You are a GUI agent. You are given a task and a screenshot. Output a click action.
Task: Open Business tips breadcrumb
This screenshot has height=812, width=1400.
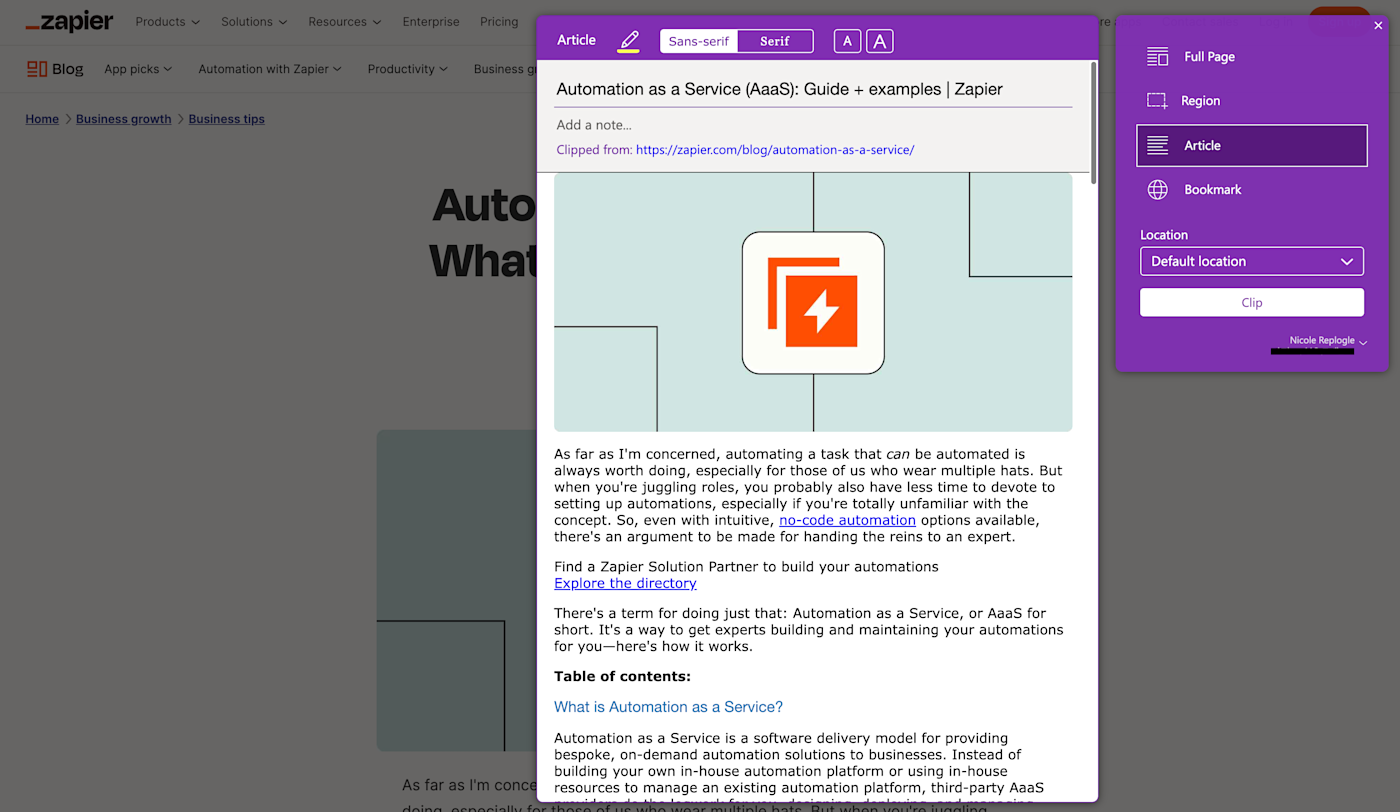tap(227, 119)
